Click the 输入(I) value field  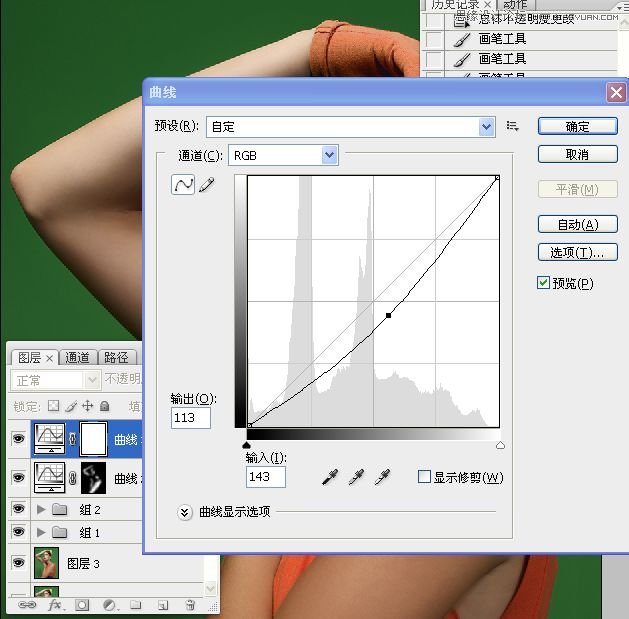[266, 477]
